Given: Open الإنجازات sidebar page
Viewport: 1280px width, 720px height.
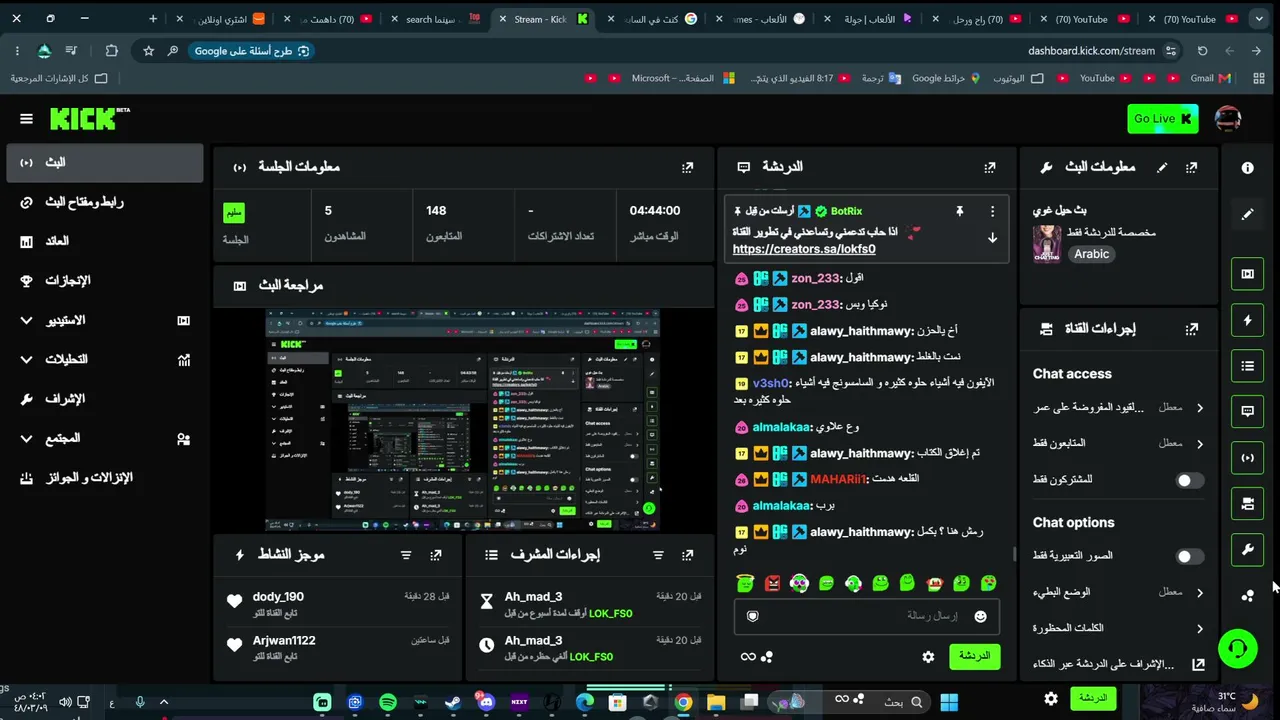Looking at the screenshot, I should tap(104, 281).
